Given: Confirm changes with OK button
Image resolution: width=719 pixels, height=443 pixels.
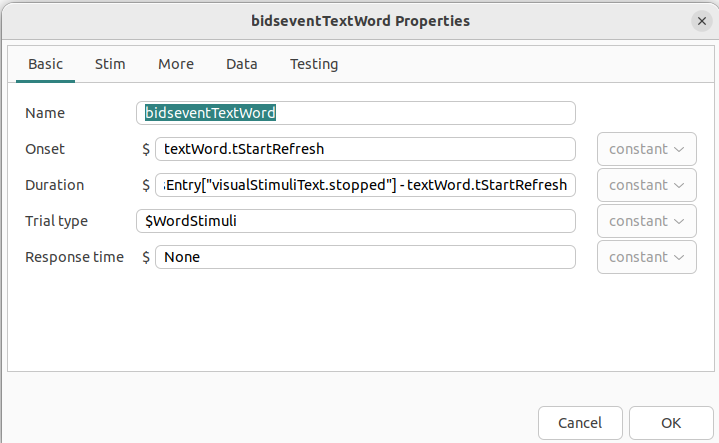Looking at the screenshot, I should pyautogui.click(x=671, y=423).
